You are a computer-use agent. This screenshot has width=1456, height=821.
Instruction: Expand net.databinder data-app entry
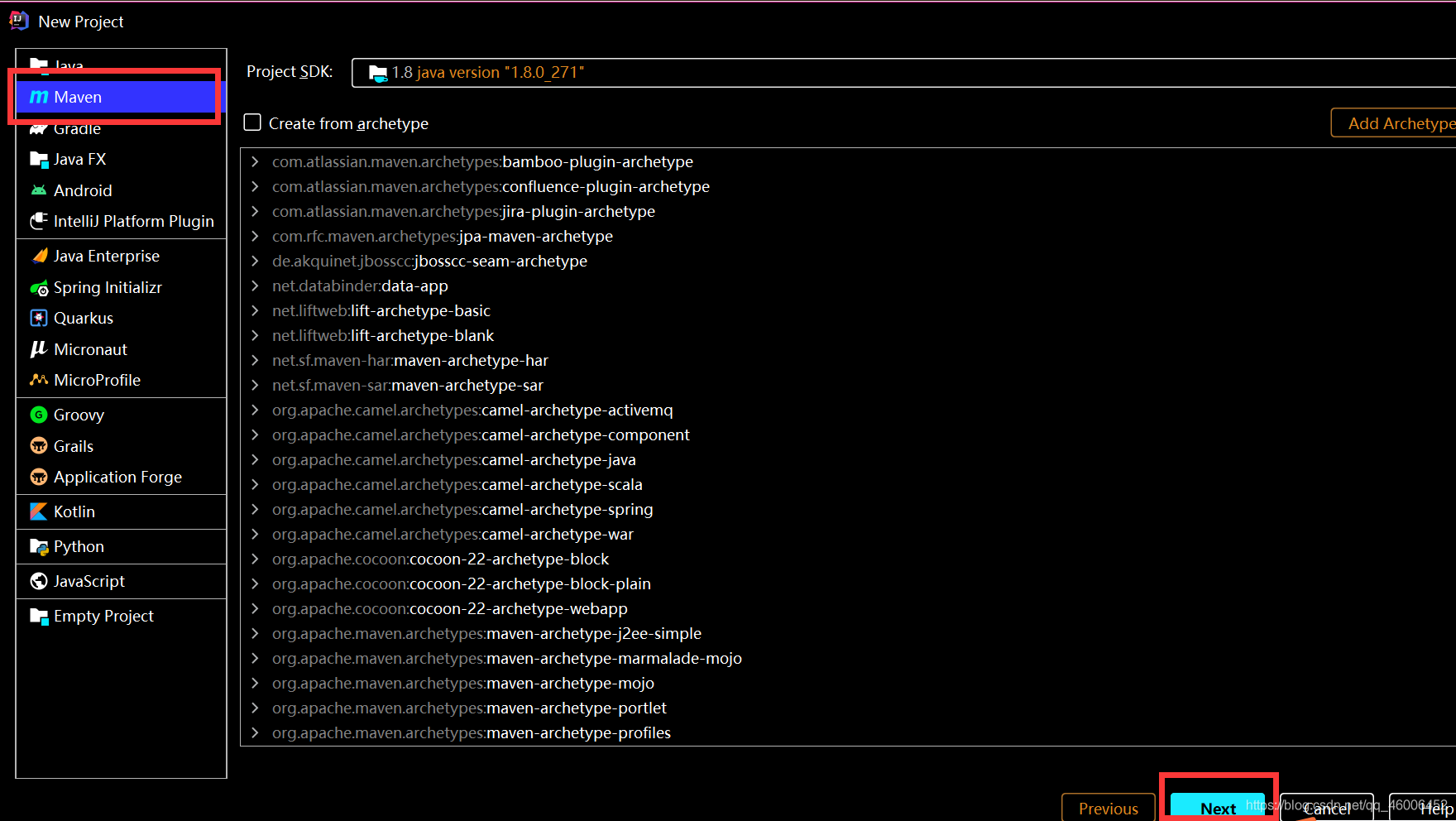[x=255, y=286]
